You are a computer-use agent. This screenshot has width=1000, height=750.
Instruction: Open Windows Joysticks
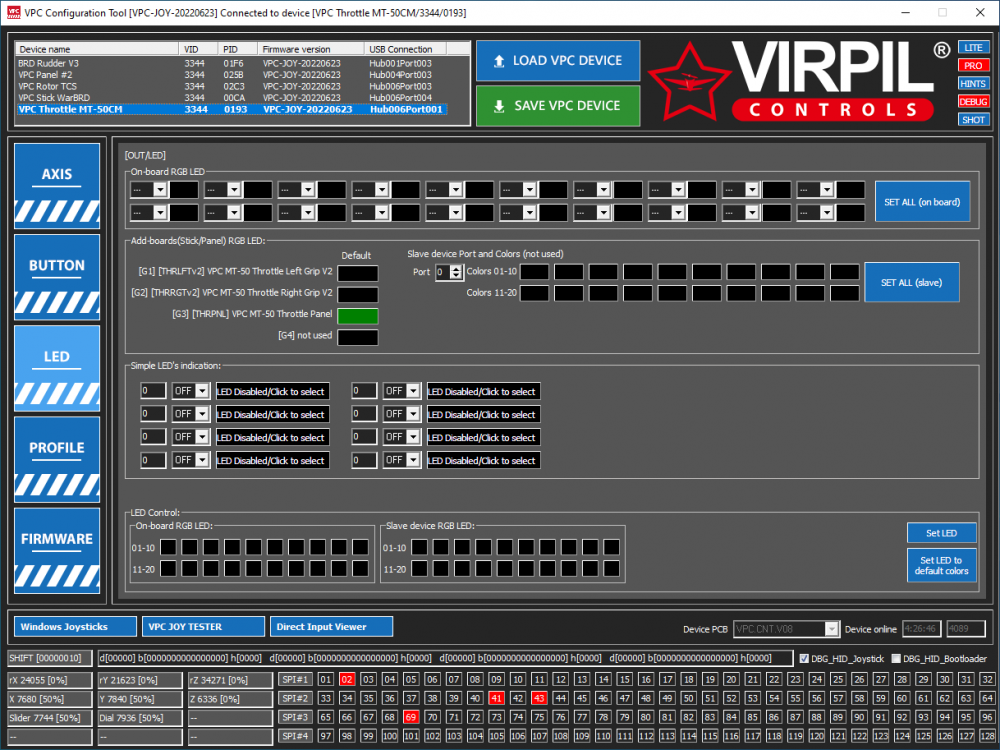tap(75, 626)
